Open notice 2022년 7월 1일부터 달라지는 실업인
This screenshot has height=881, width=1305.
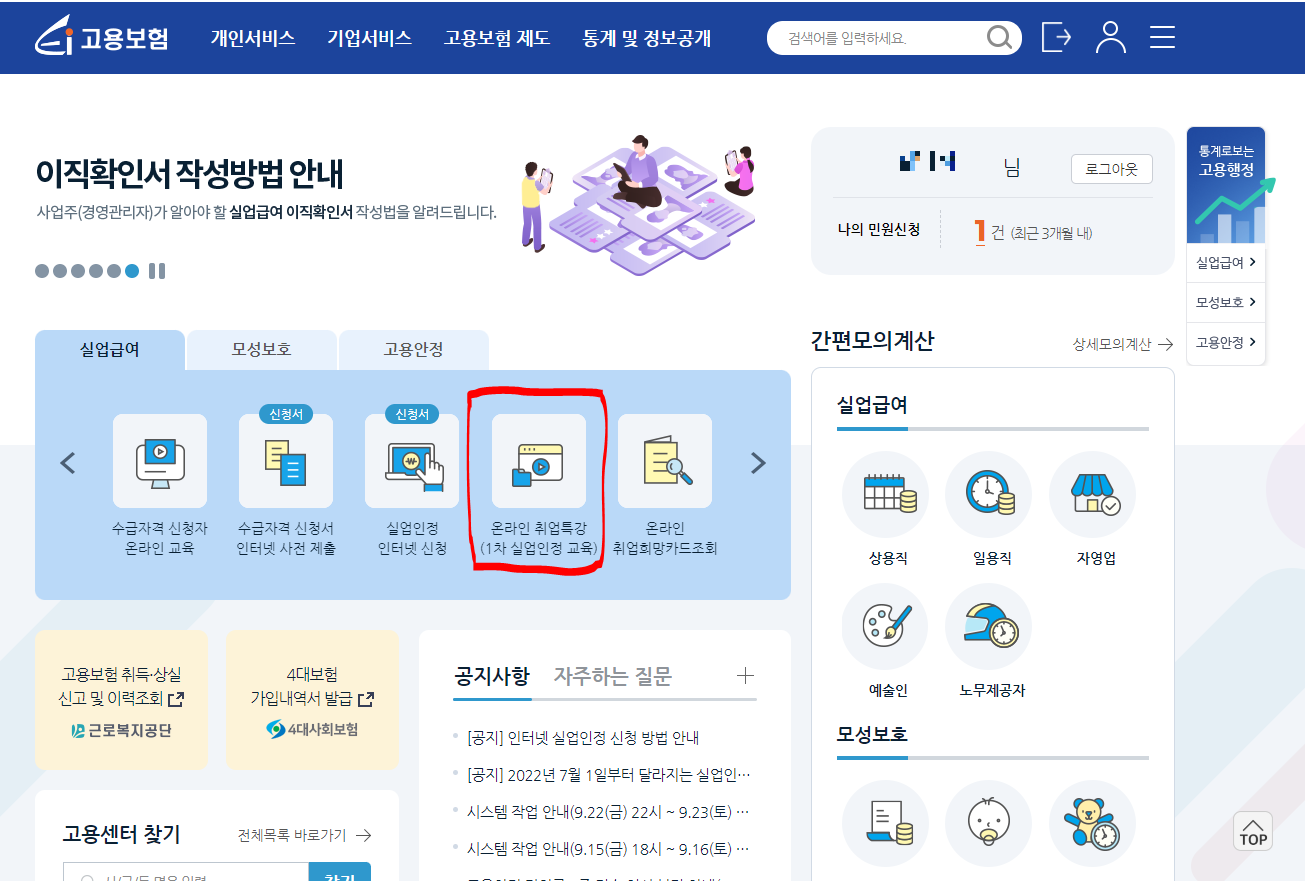(x=608, y=774)
